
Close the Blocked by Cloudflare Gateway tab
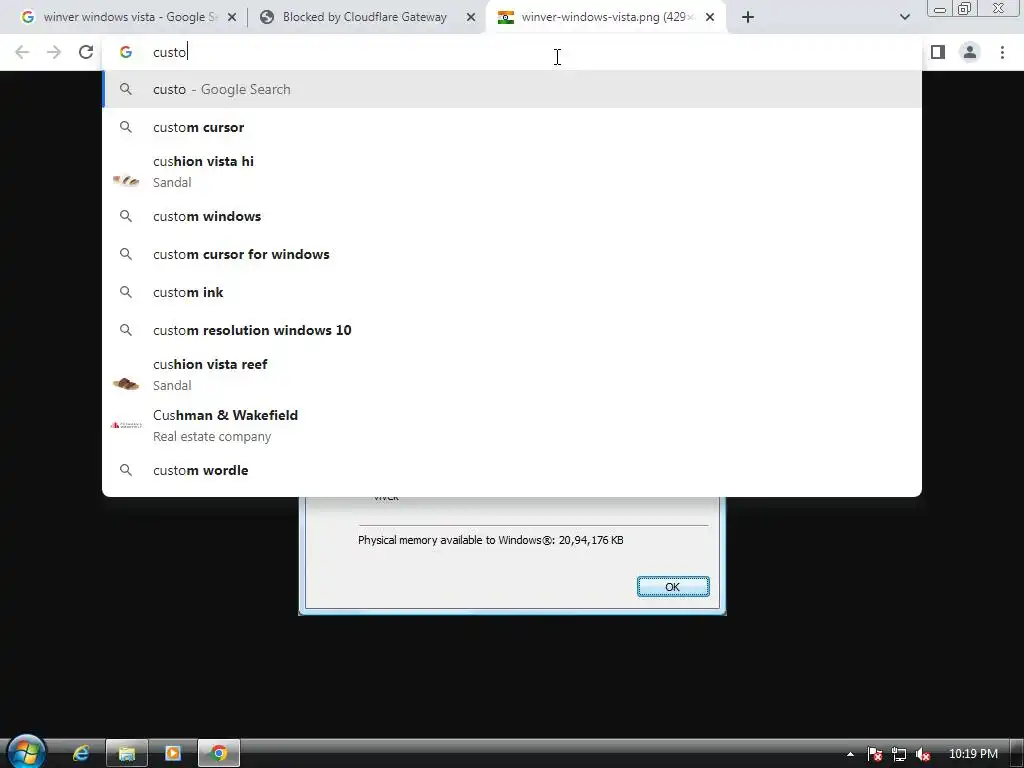tap(471, 17)
